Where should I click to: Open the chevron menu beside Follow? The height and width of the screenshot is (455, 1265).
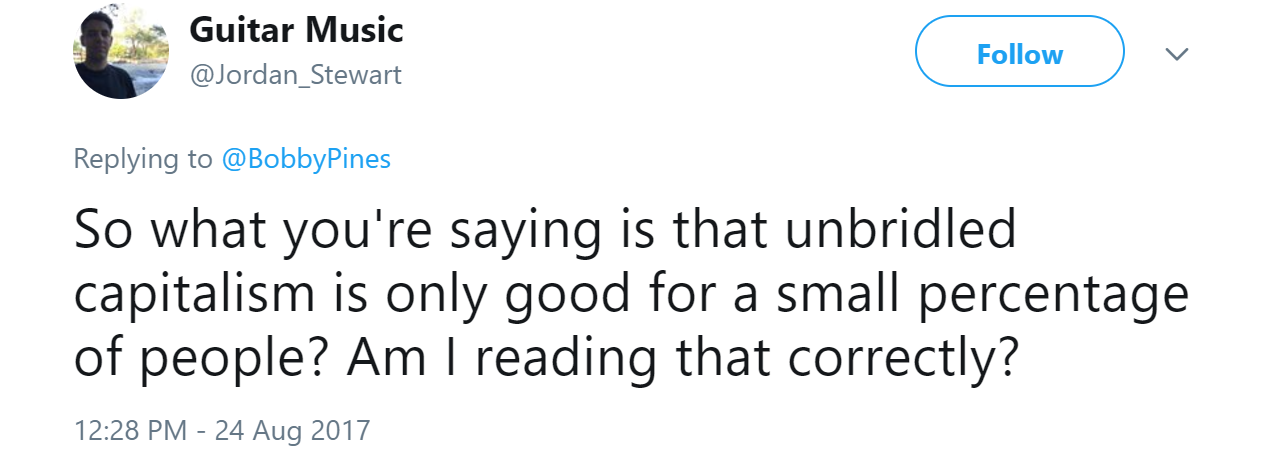point(1178,53)
